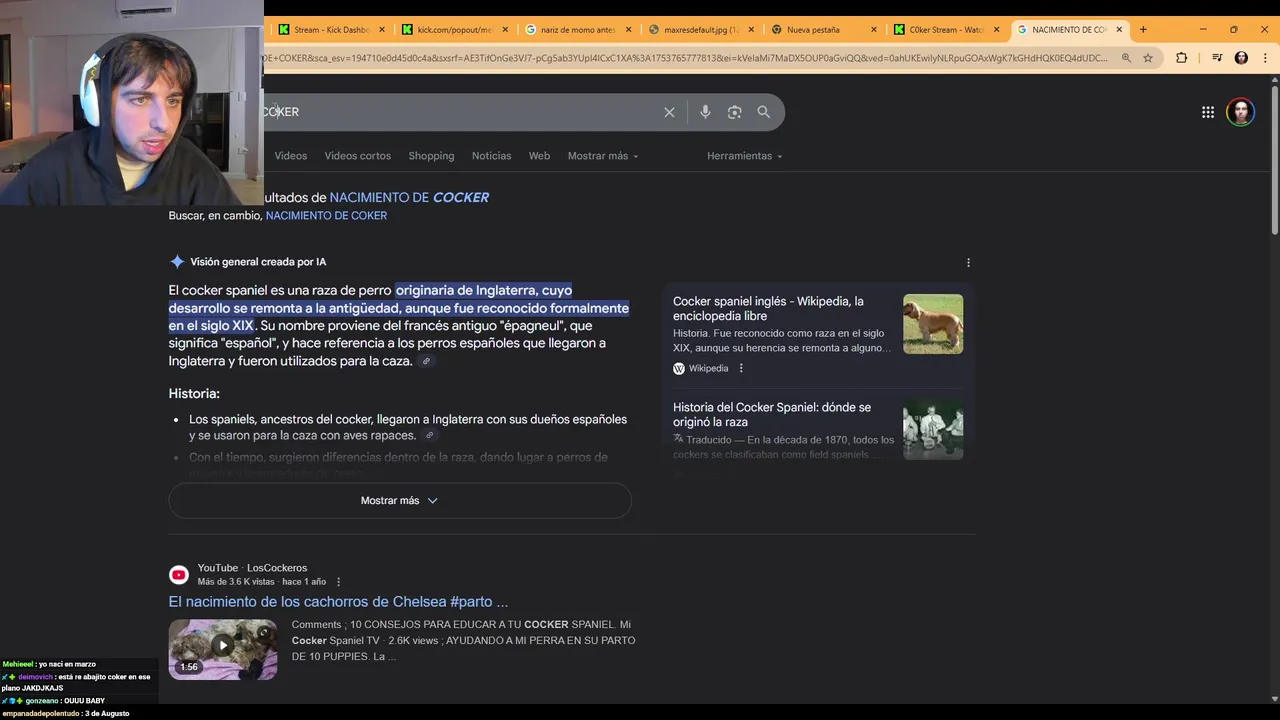The height and width of the screenshot is (720, 1280).
Task: Click chat message from user deimovich
Action: (x=78, y=682)
